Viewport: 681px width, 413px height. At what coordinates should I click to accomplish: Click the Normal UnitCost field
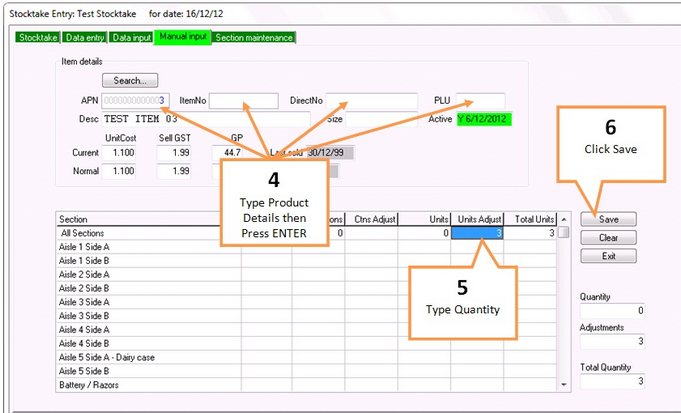(119, 171)
